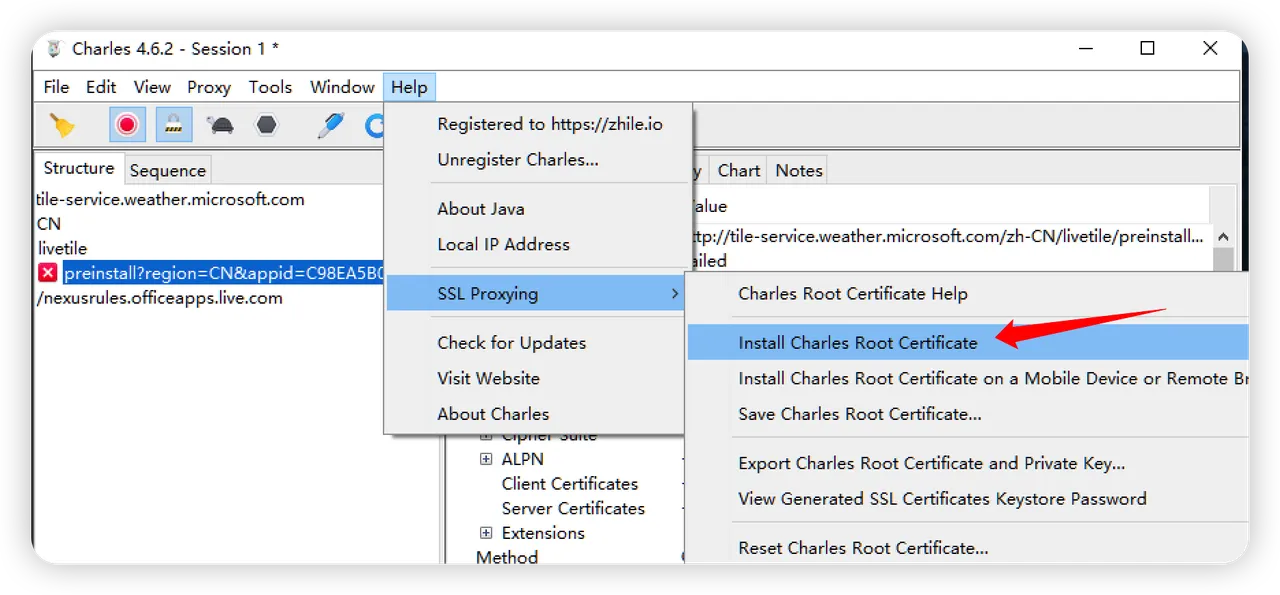Open the Chart tab
1280x595 pixels.
739,170
